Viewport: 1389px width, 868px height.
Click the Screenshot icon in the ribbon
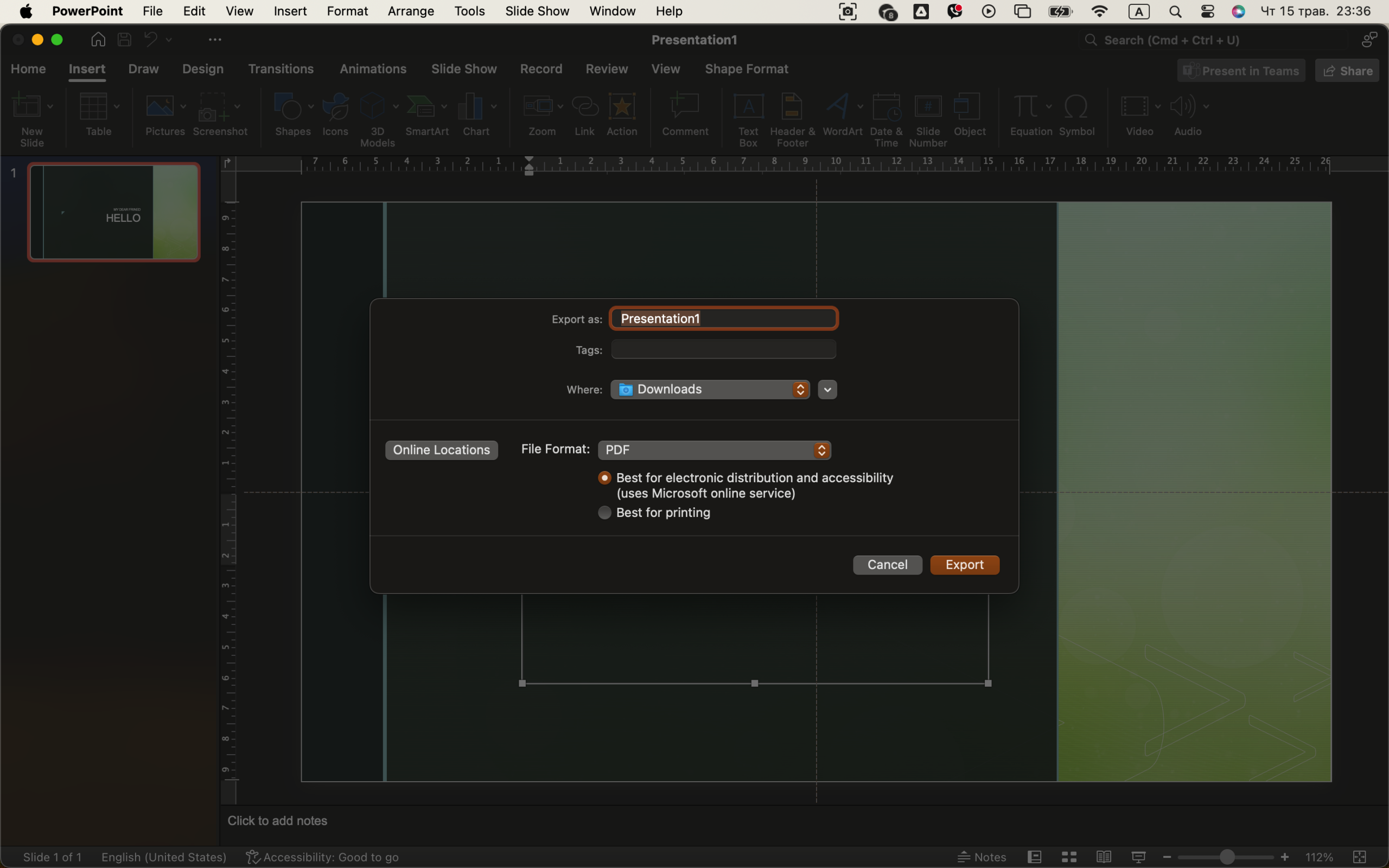[213, 106]
